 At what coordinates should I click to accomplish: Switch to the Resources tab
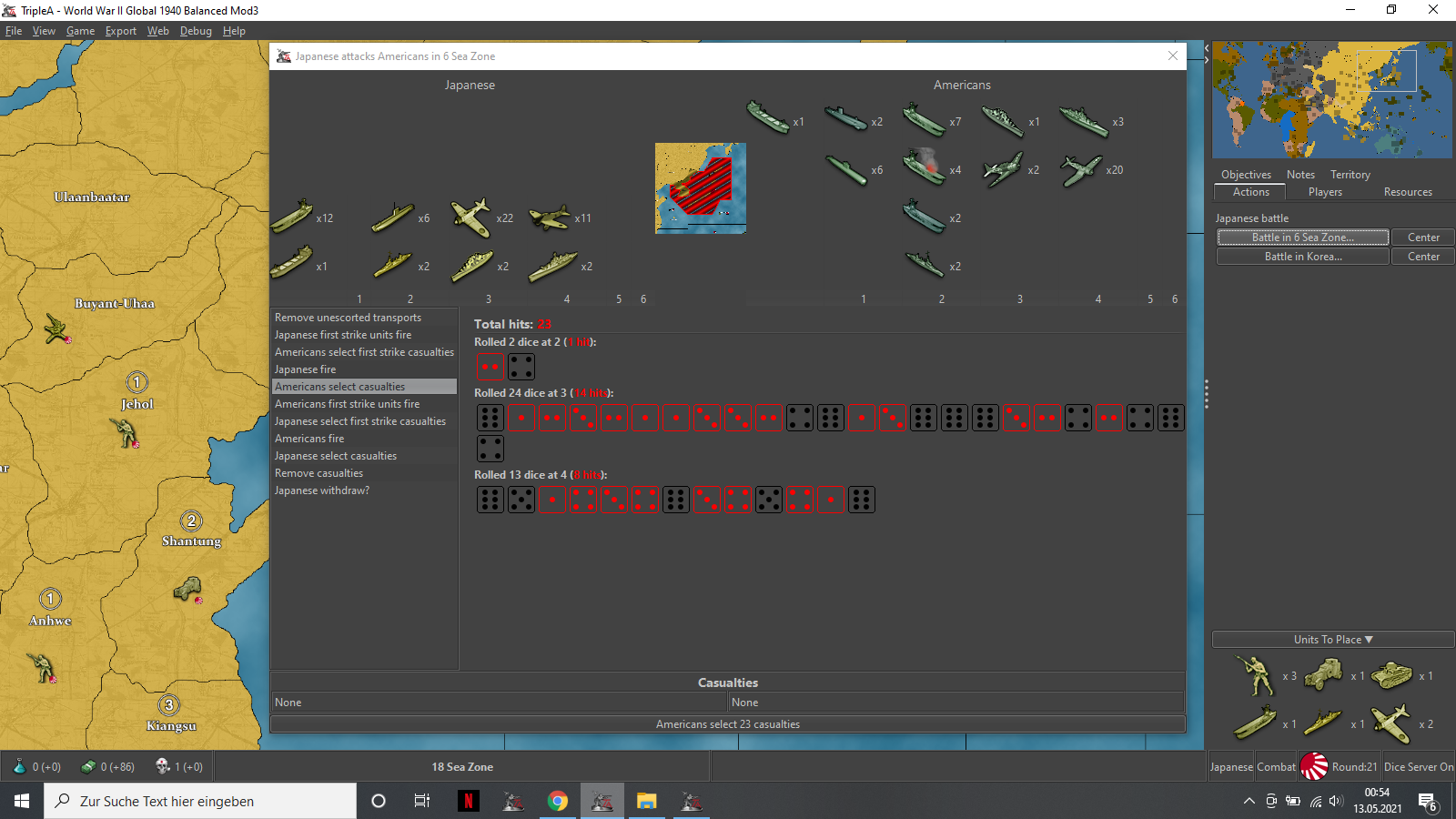pos(1408,192)
